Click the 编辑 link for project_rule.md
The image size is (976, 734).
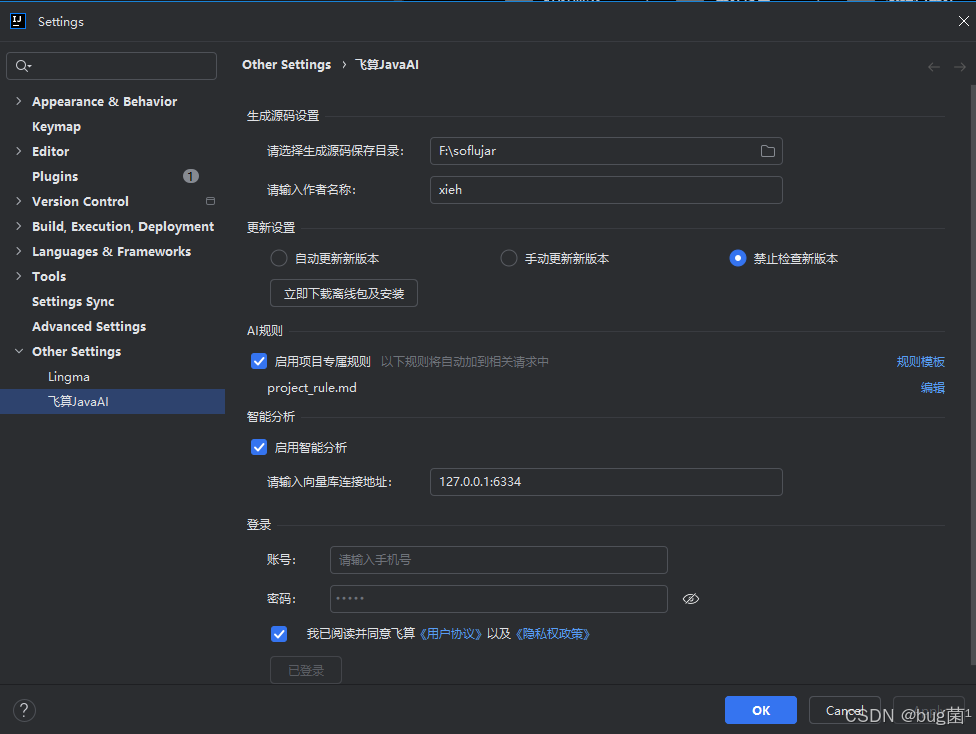click(x=932, y=388)
